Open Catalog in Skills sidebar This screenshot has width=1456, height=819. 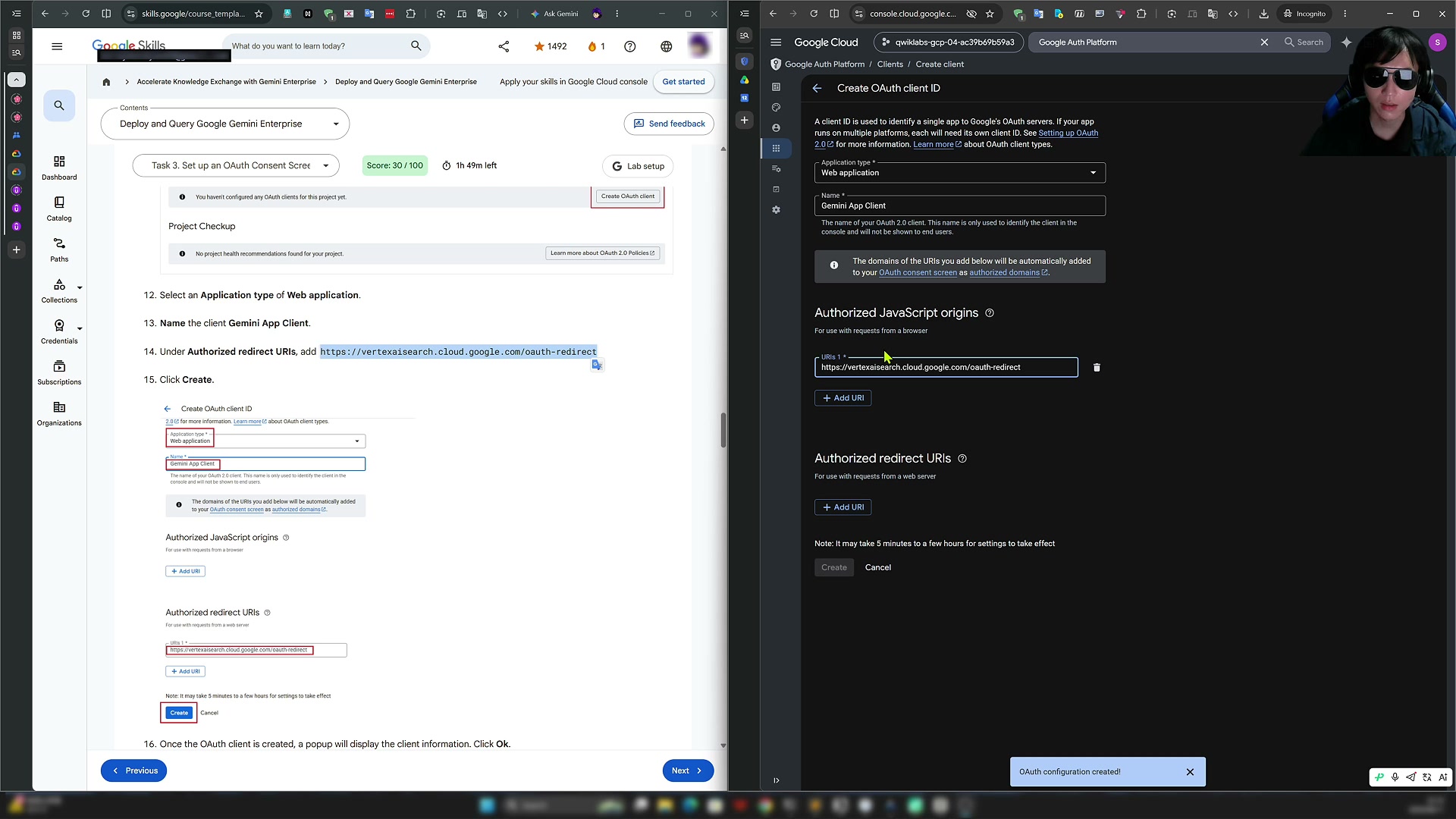[59, 209]
